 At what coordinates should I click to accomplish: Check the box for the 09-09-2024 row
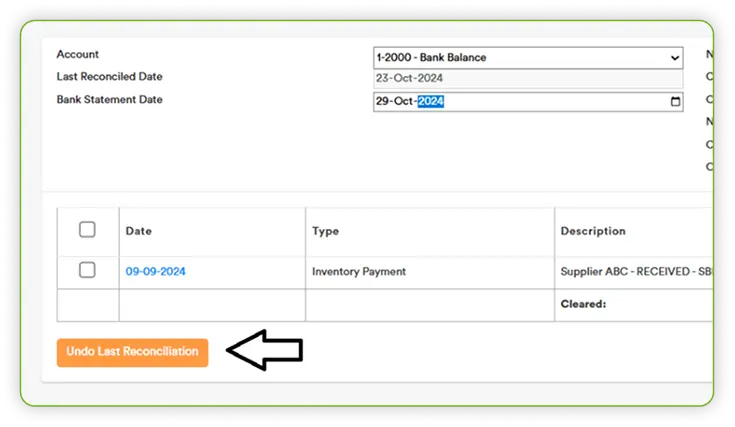pyautogui.click(x=87, y=270)
